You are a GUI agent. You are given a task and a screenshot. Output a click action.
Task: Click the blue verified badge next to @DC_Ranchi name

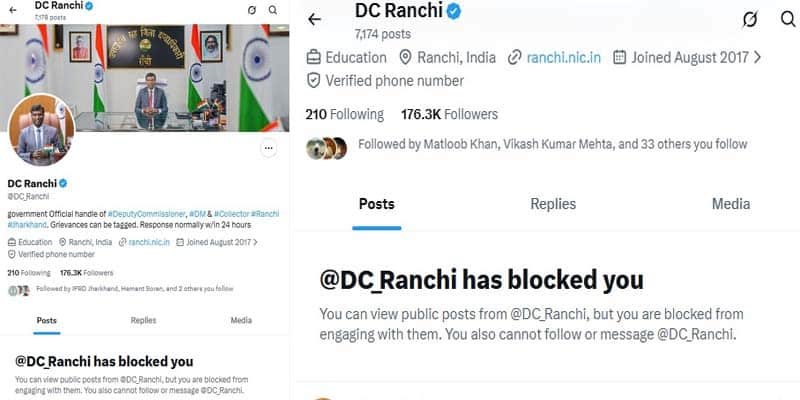tap(62, 184)
